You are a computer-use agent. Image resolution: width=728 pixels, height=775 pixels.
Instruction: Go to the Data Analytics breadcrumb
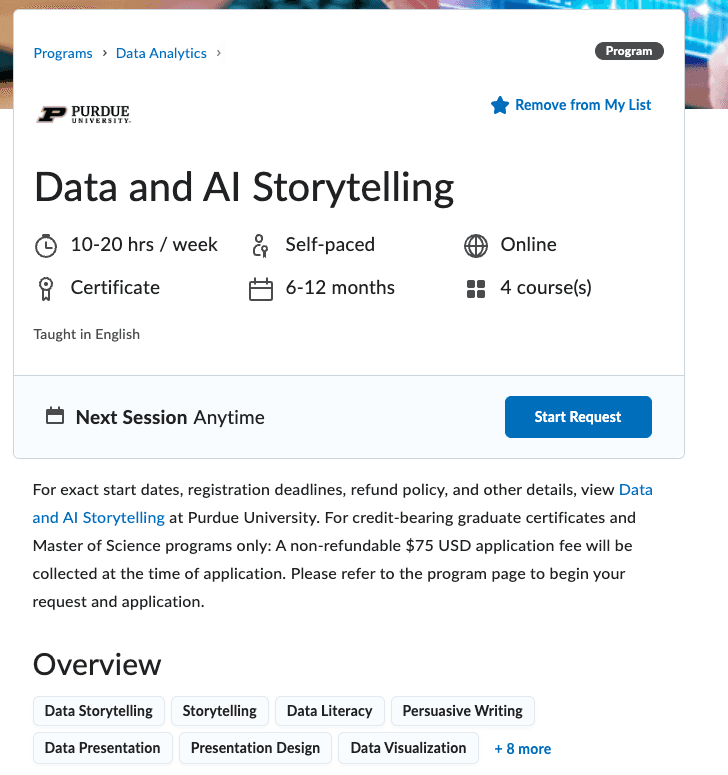click(161, 53)
